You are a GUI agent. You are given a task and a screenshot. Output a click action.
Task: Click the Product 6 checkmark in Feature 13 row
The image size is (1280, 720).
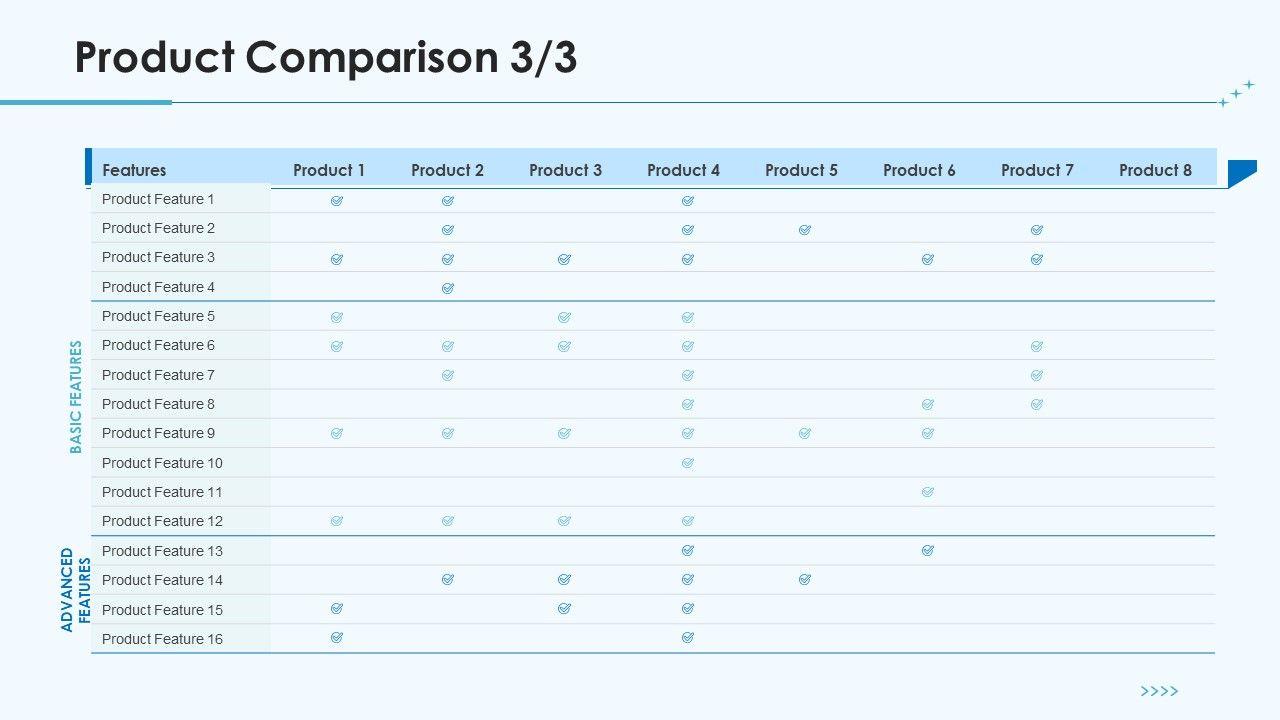click(x=928, y=550)
